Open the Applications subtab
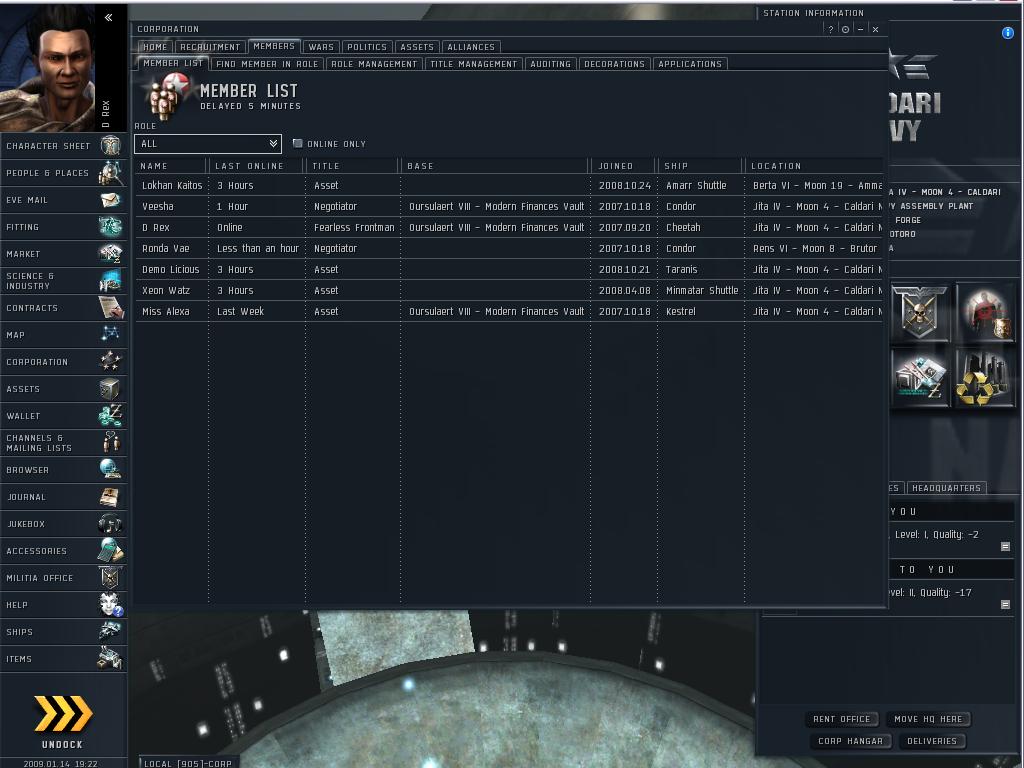Viewport: 1024px width, 768px height. tap(690, 64)
